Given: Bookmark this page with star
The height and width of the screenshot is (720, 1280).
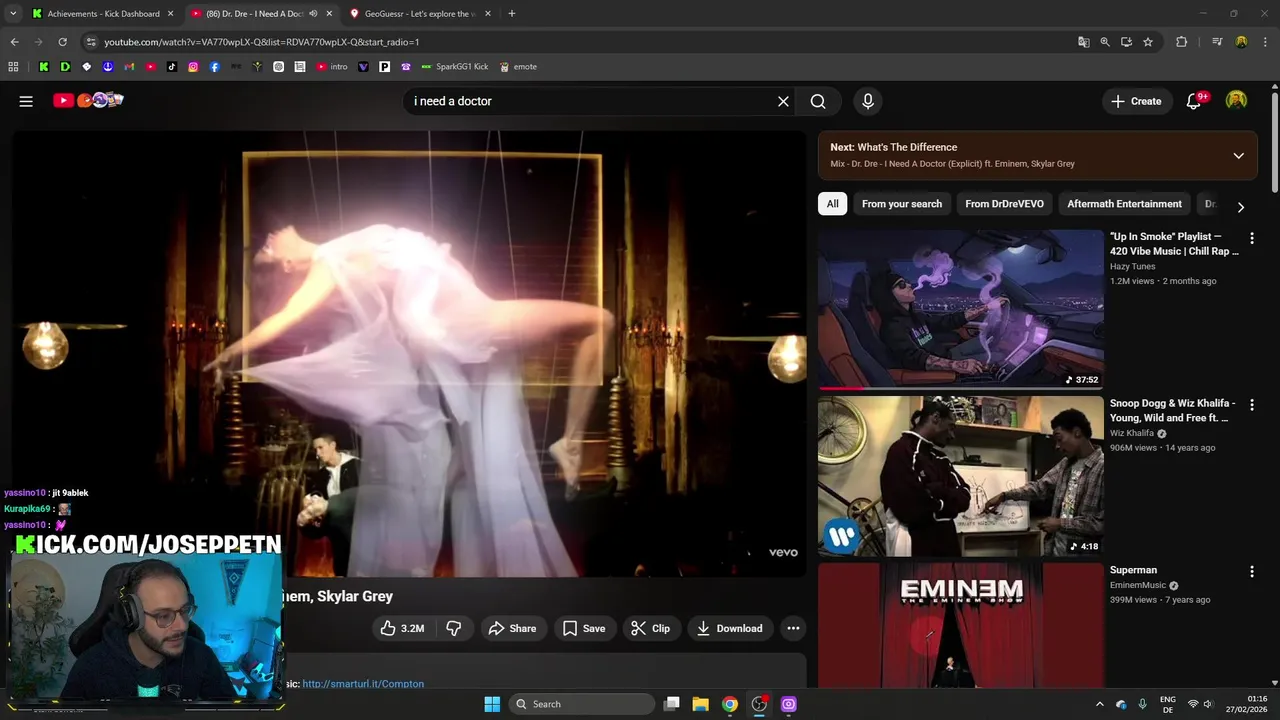Looking at the screenshot, I should coord(1148,42).
